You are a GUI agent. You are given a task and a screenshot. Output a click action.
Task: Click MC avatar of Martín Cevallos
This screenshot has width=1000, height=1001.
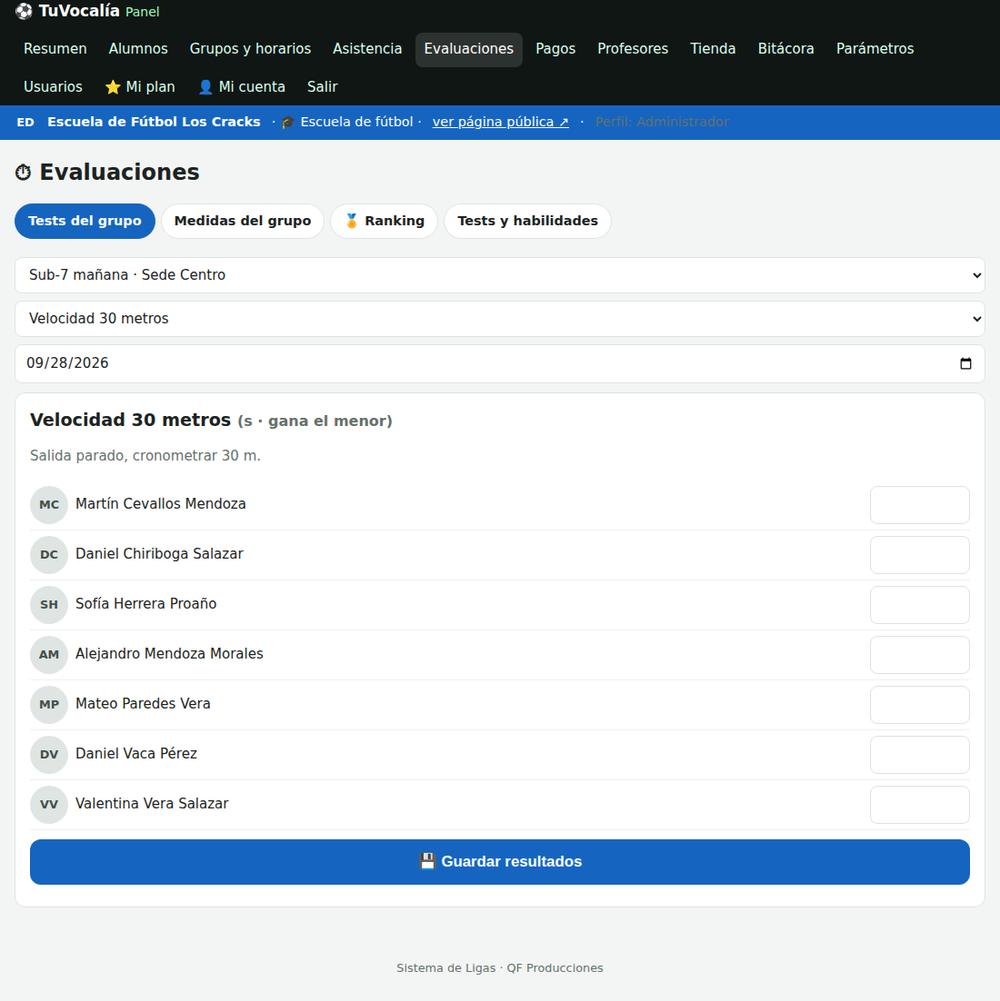tap(49, 505)
